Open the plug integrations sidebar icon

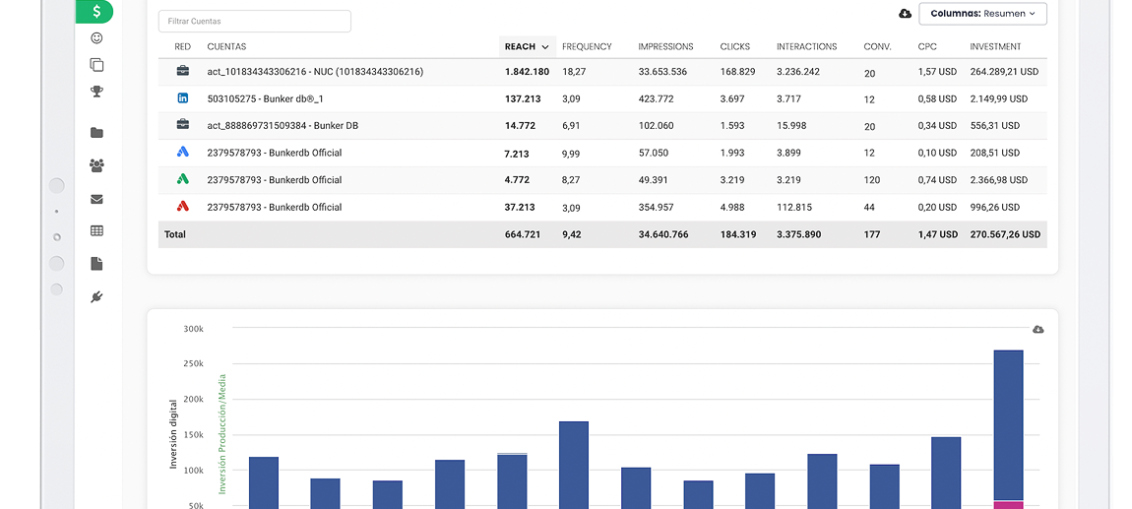pyautogui.click(x=96, y=297)
